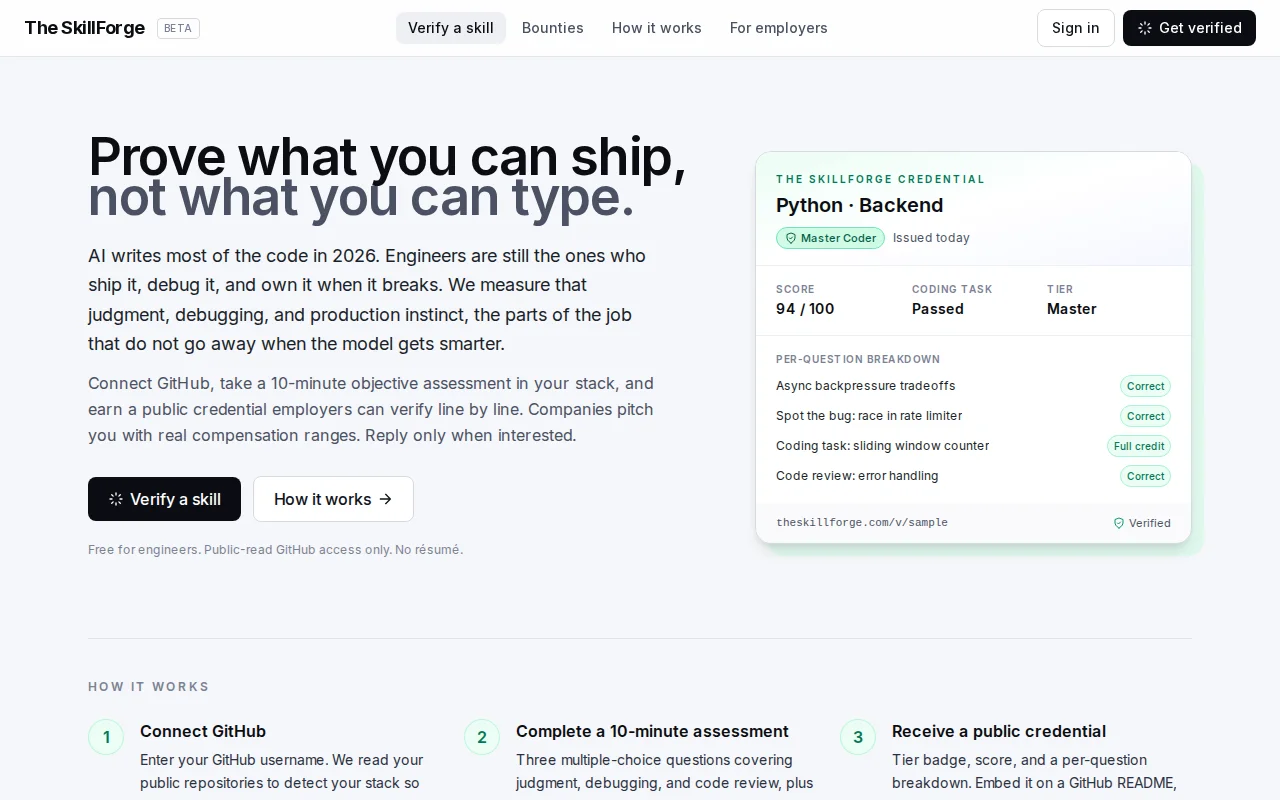The height and width of the screenshot is (800, 1280).
Task: Click the PER-QUESTION BREAKDOWN label
Action: pos(858,359)
